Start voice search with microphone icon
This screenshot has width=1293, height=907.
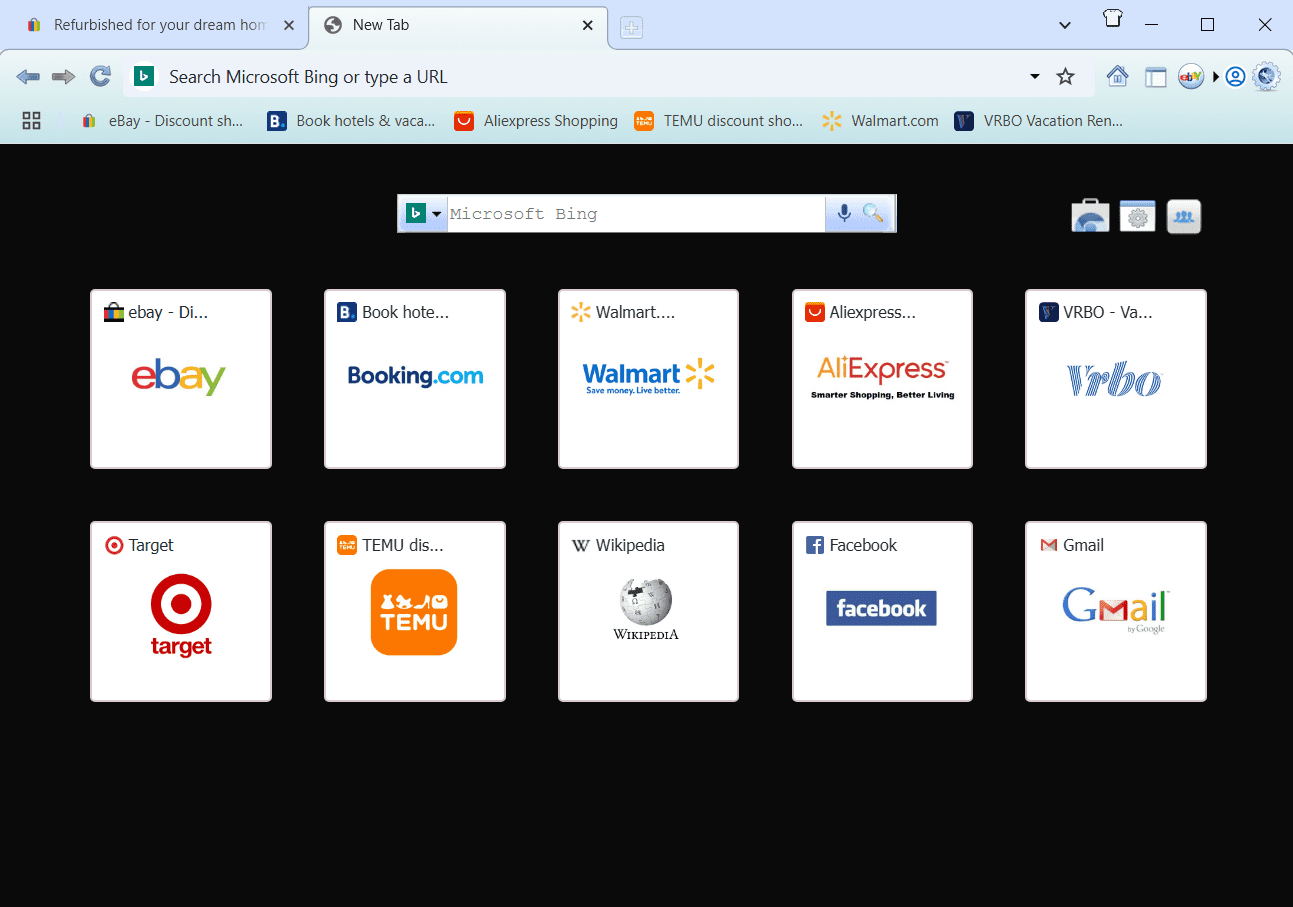click(x=844, y=213)
